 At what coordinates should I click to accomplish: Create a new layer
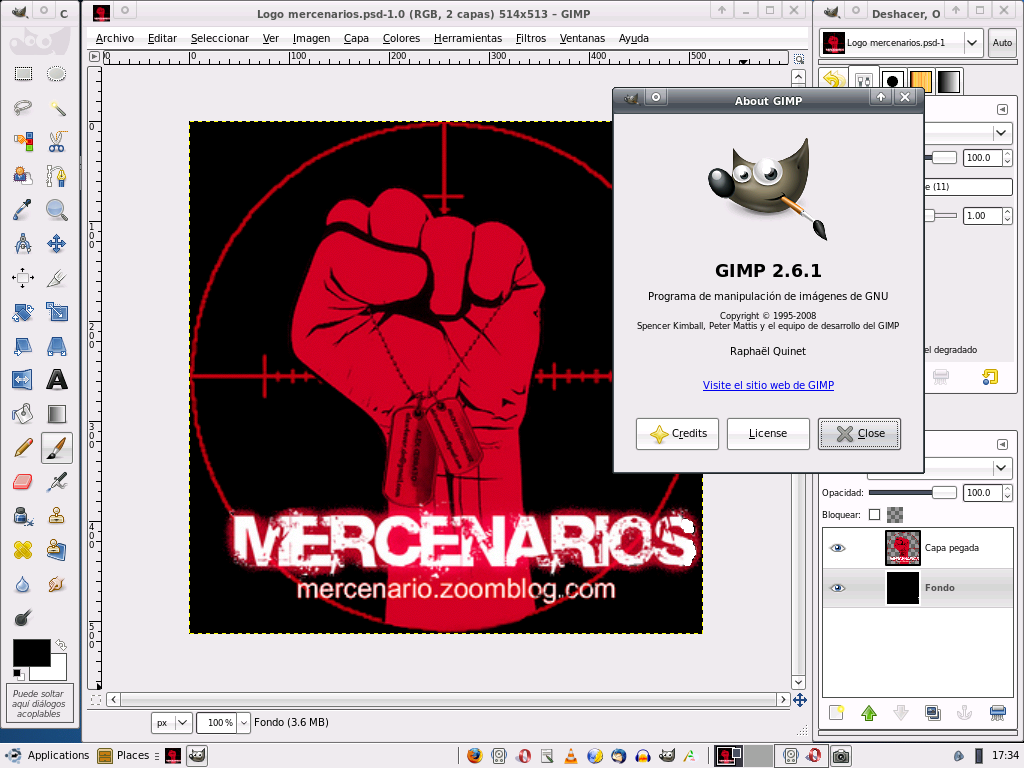[x=837, y=712]
